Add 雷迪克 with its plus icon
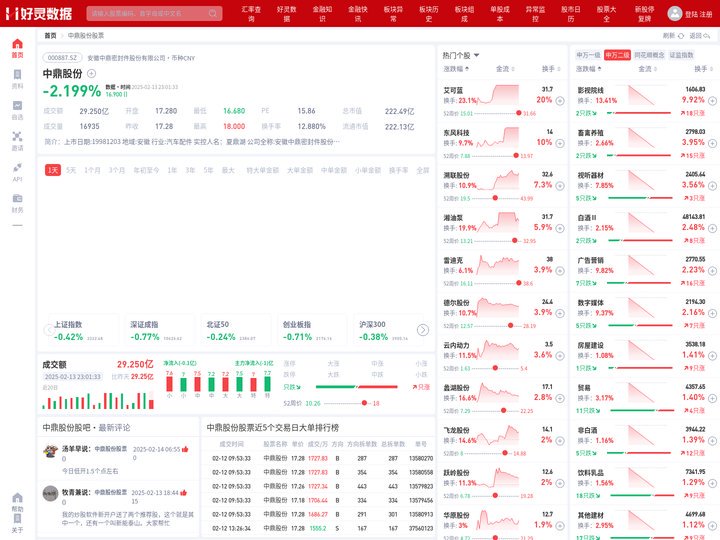This screenshot has width=720, height=540. click(560, 271)
